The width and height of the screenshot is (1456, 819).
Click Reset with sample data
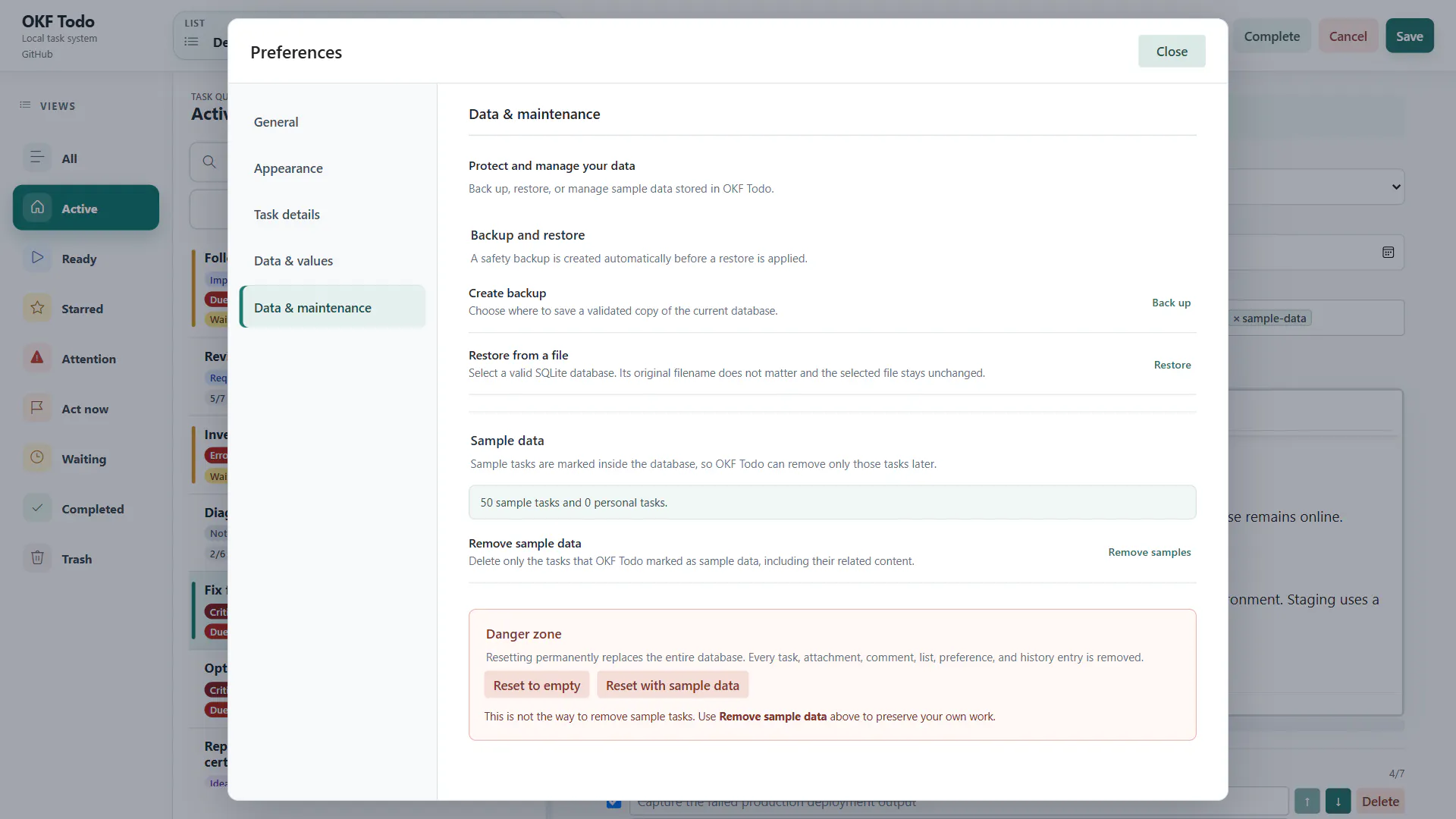click(673, 686)
